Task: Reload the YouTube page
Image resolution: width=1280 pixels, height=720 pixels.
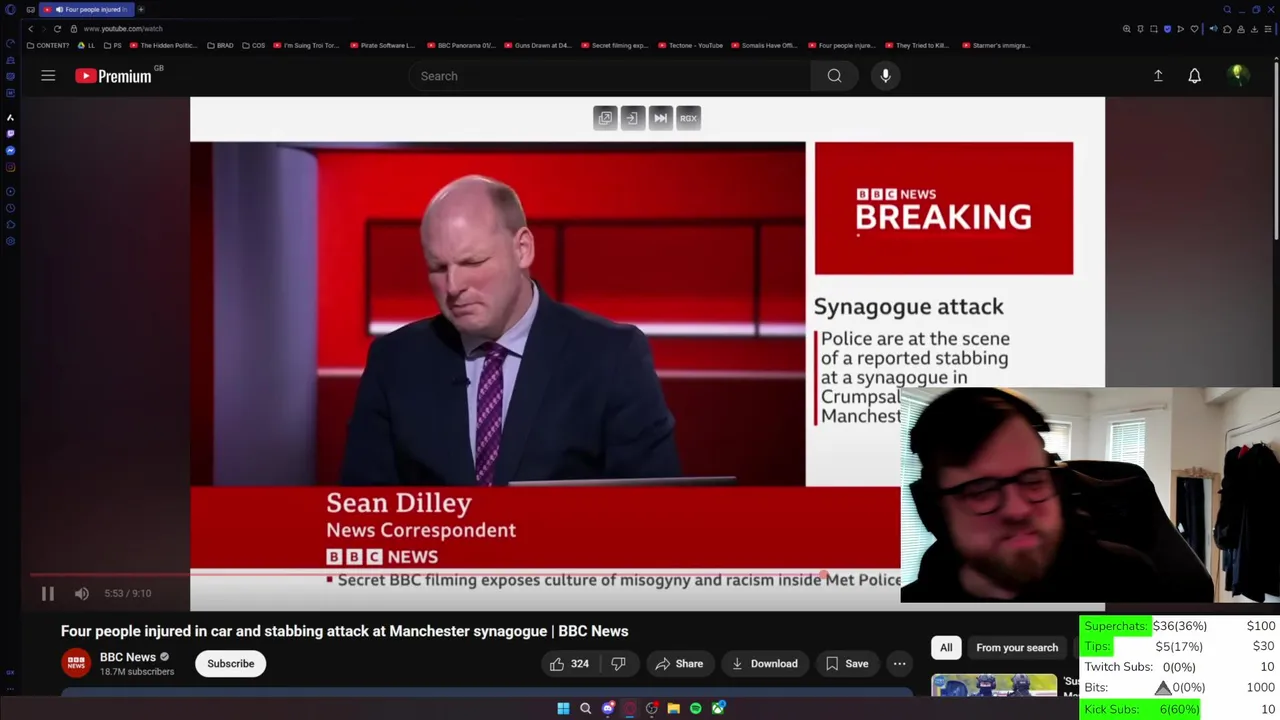Action: 57,29
